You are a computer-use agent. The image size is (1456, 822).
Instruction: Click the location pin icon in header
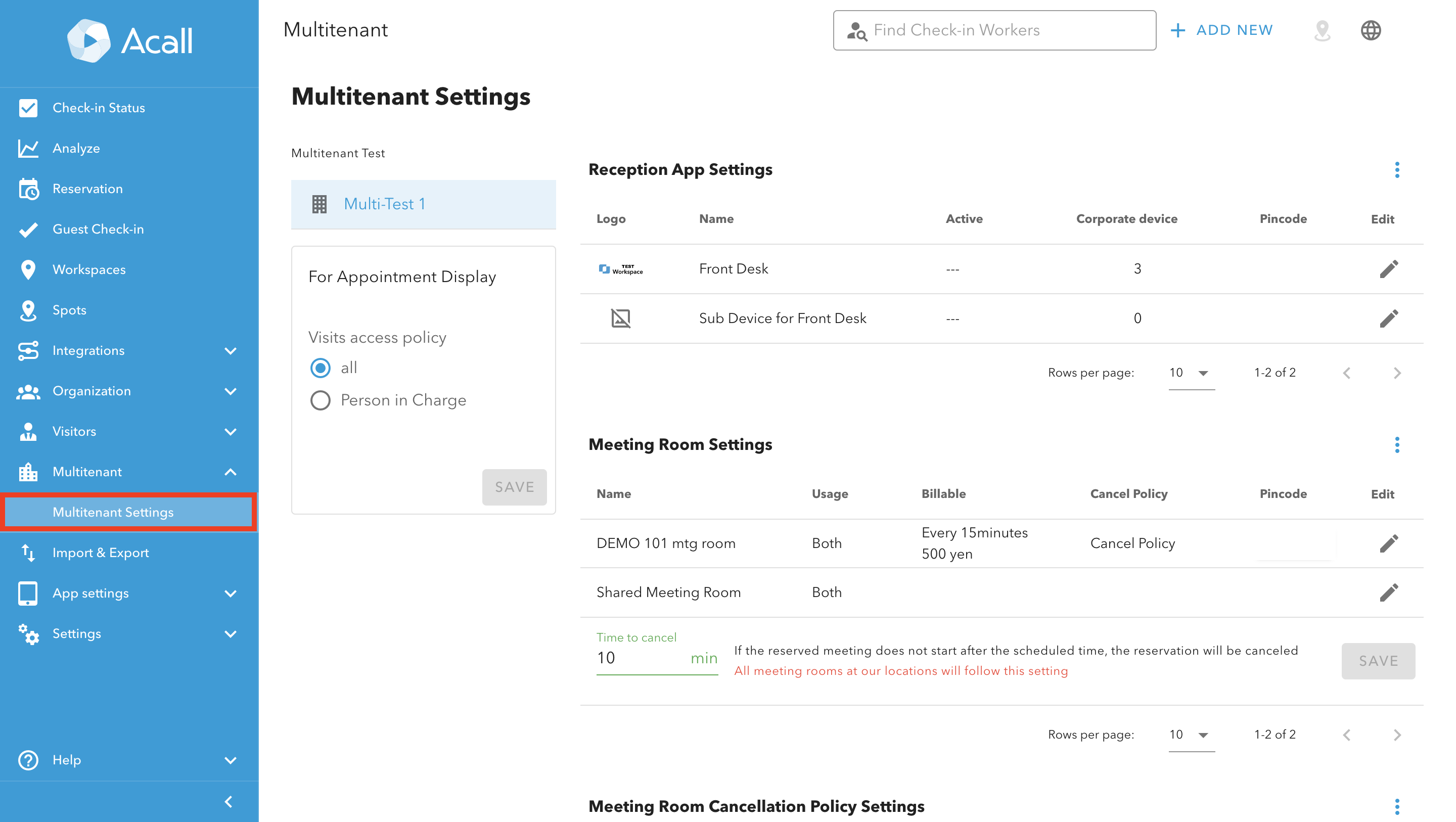pyautogui.click(x=1322, y=30)
